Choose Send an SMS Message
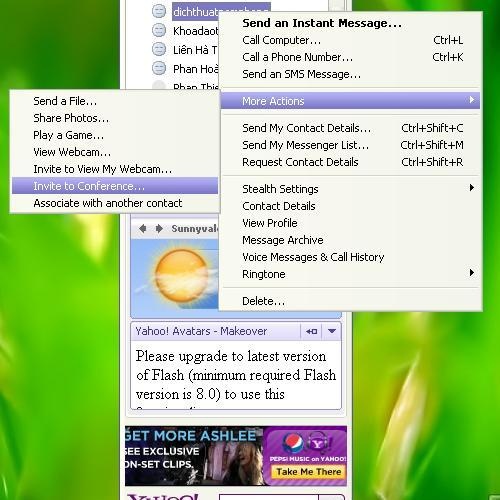Viewport: 500px width, 500px height. tap(350, 74)
